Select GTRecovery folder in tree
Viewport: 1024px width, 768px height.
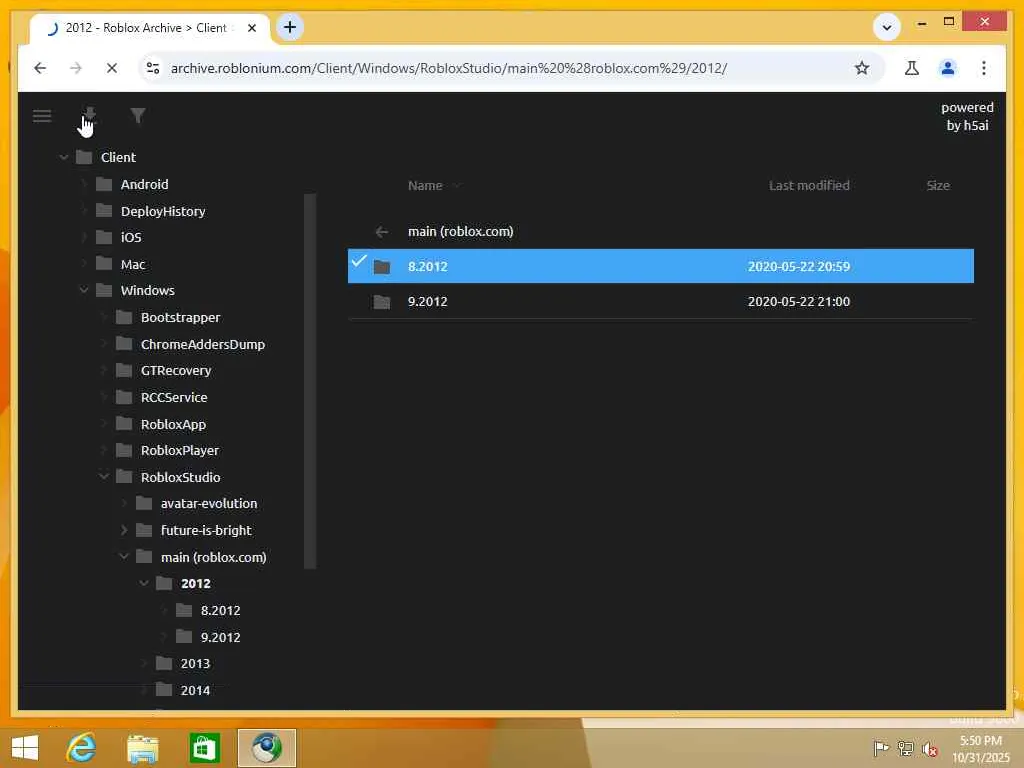(x=176, y=370)
